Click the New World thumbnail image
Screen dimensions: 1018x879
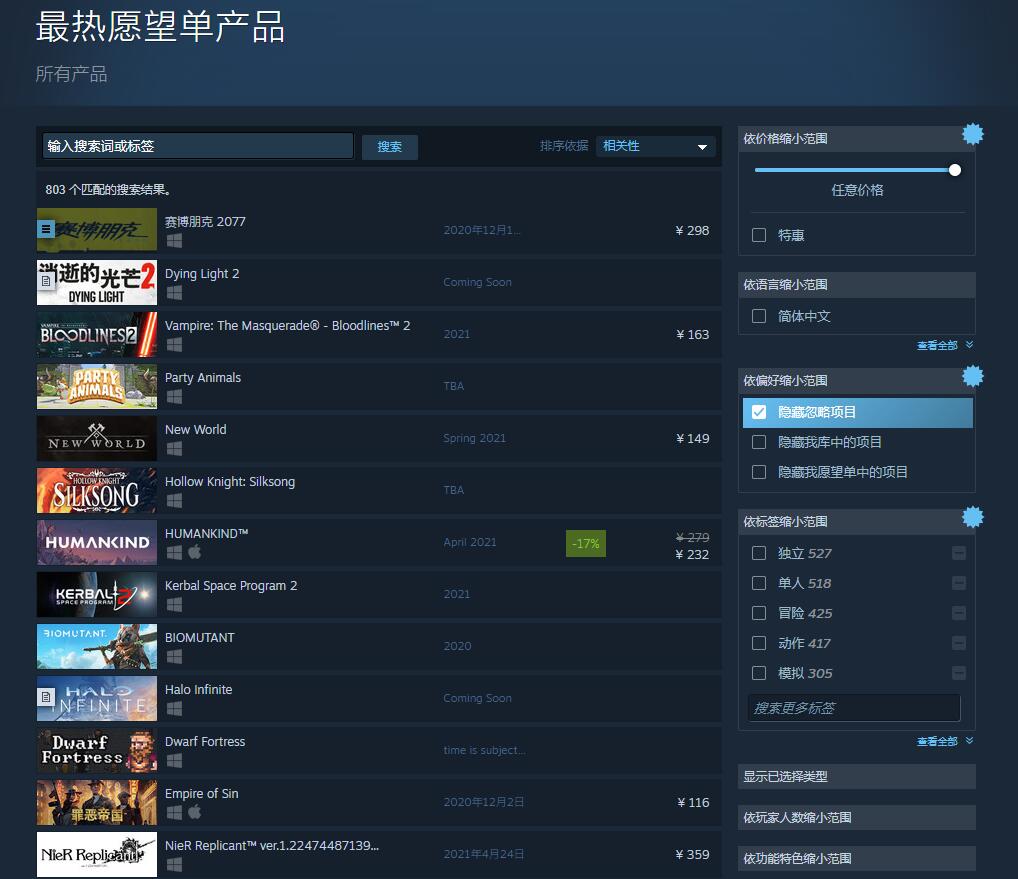click(97, 438)
